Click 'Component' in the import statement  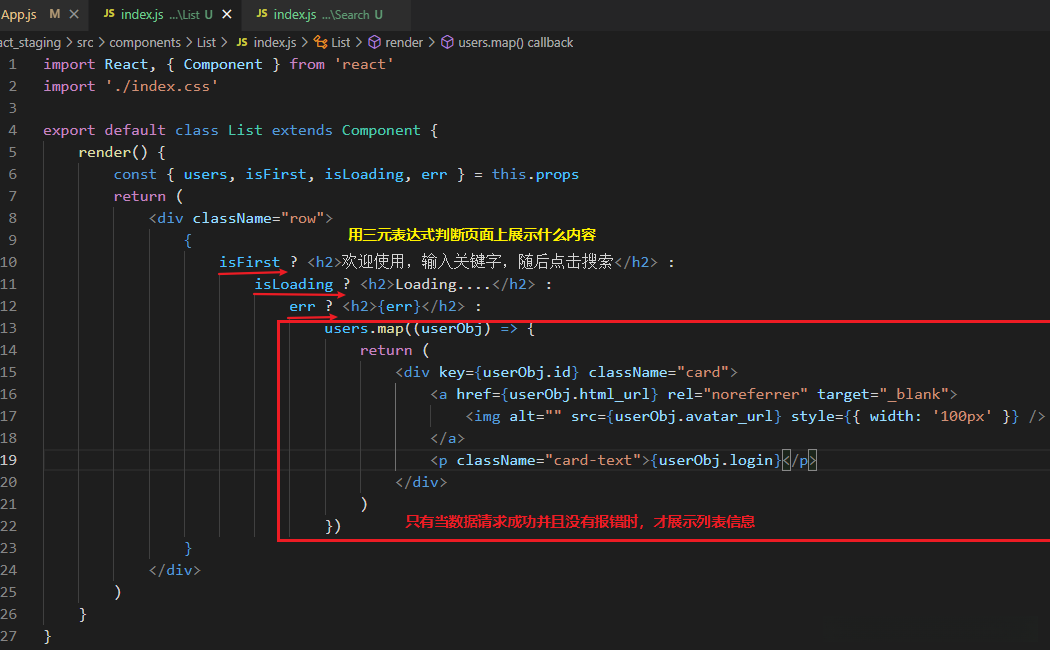223,64
